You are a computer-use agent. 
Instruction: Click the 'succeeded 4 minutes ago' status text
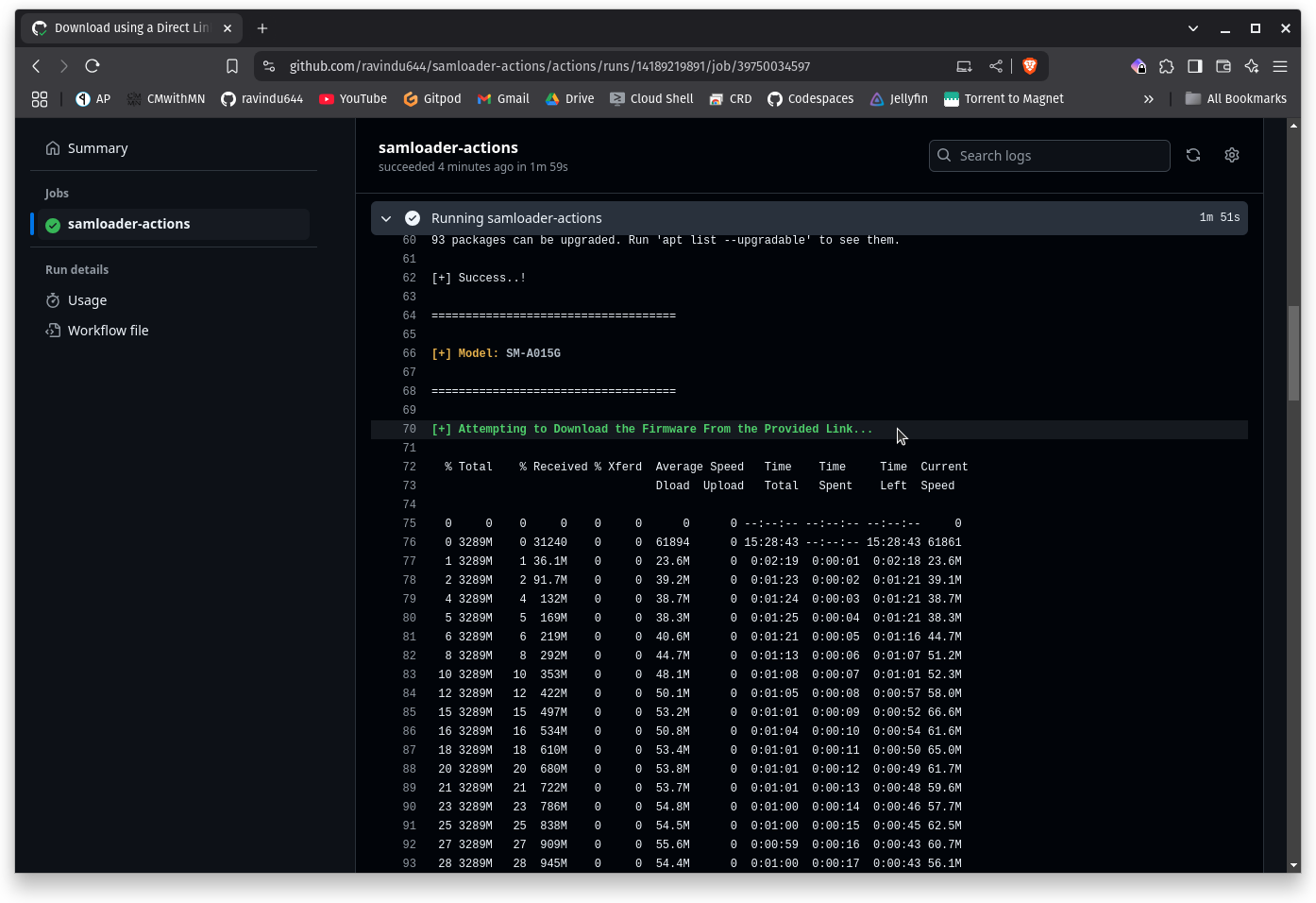pos(473,167)
